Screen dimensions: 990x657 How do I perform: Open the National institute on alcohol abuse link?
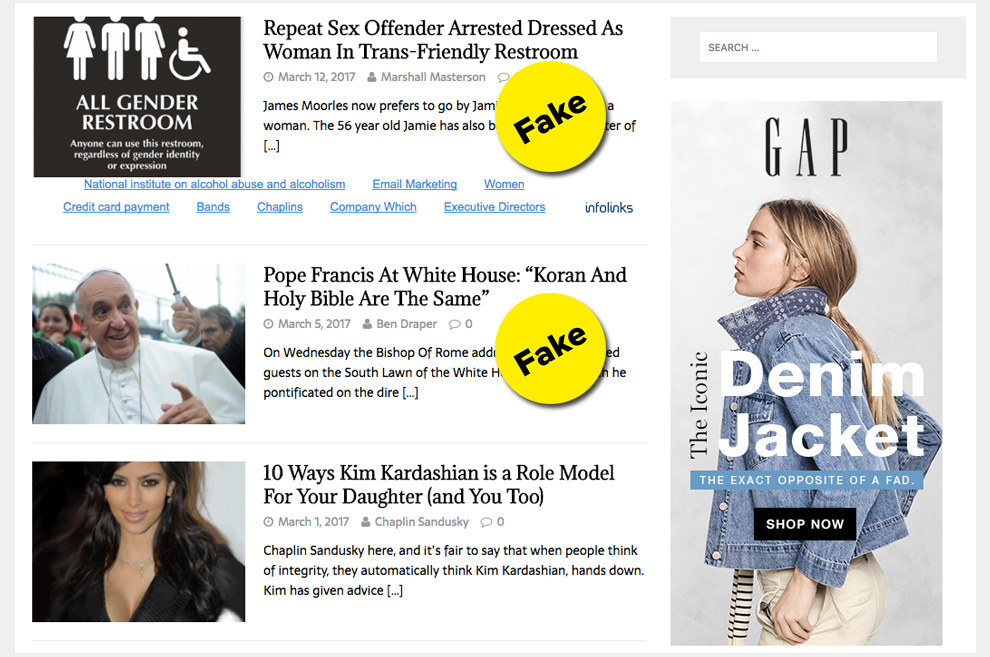pyautogui.click(x=215, y=184)
